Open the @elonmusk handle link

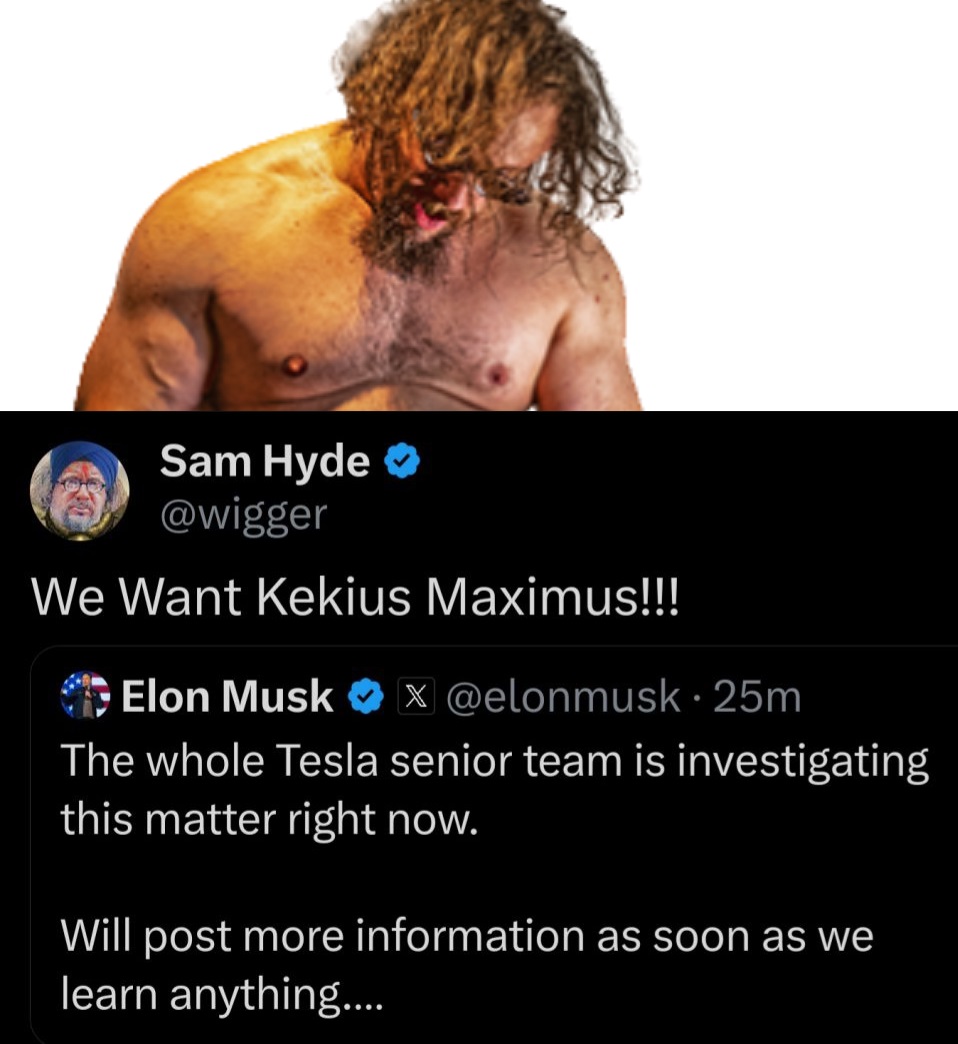(x=563, y=697)
